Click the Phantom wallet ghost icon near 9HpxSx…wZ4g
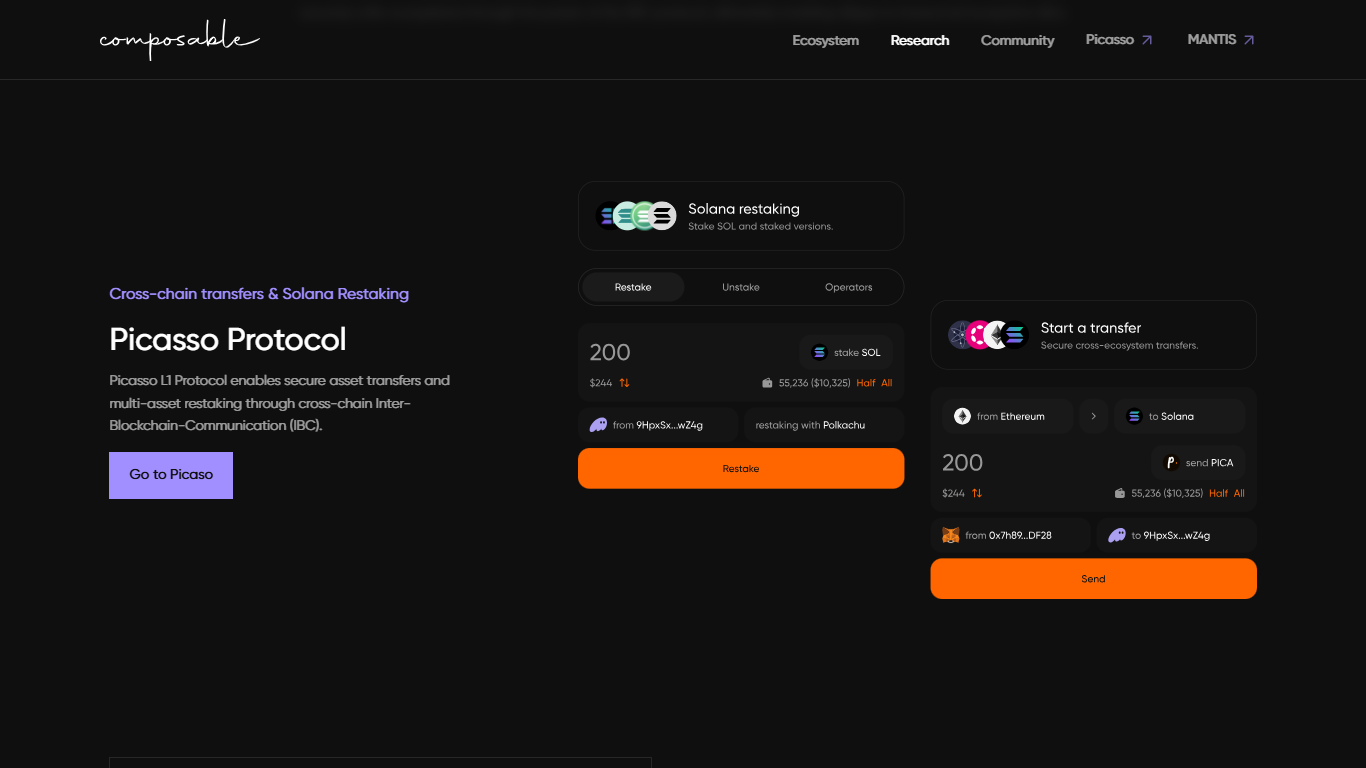 (x=599, y=424)
